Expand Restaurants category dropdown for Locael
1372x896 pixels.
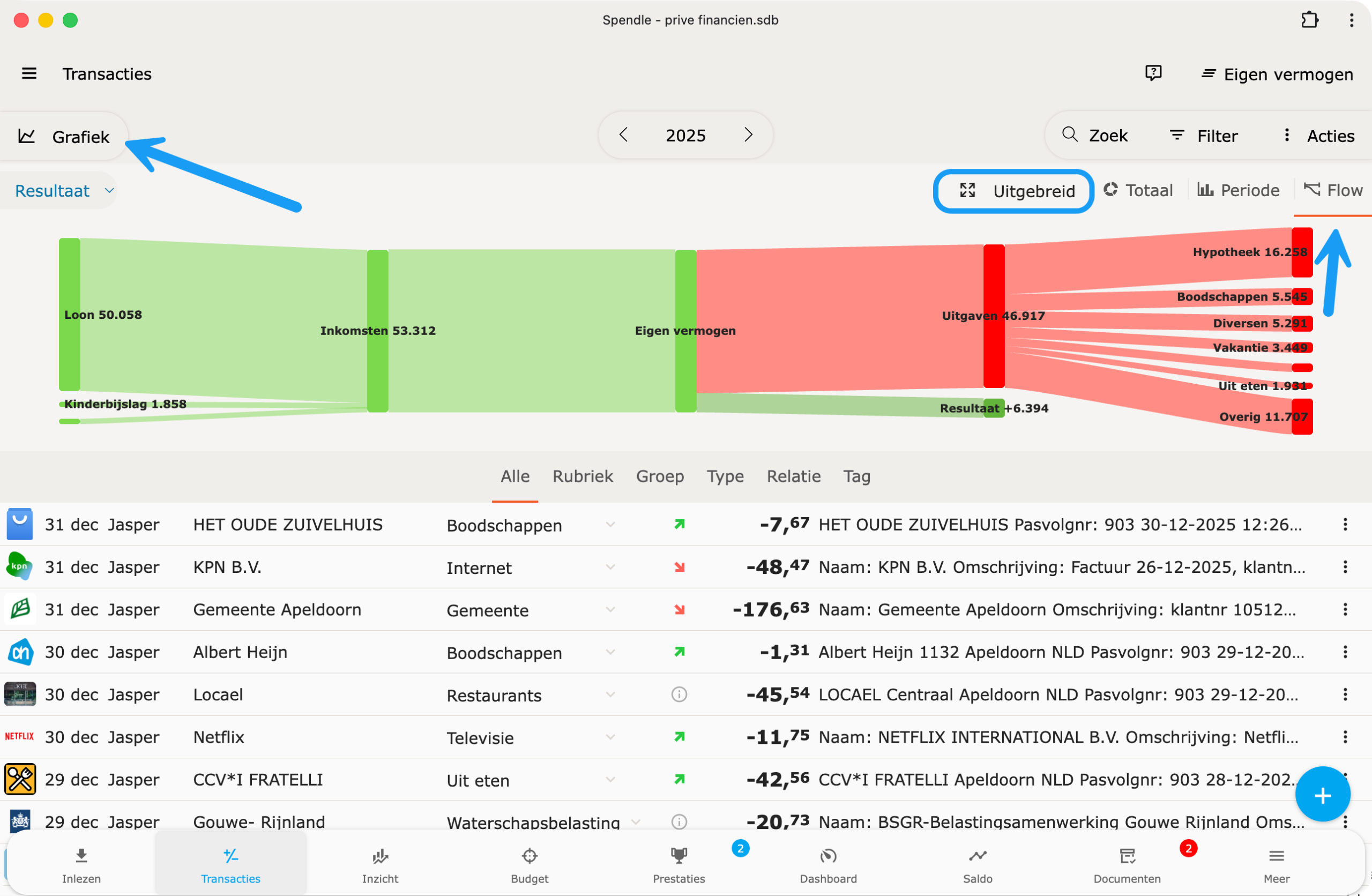(610, 695)
